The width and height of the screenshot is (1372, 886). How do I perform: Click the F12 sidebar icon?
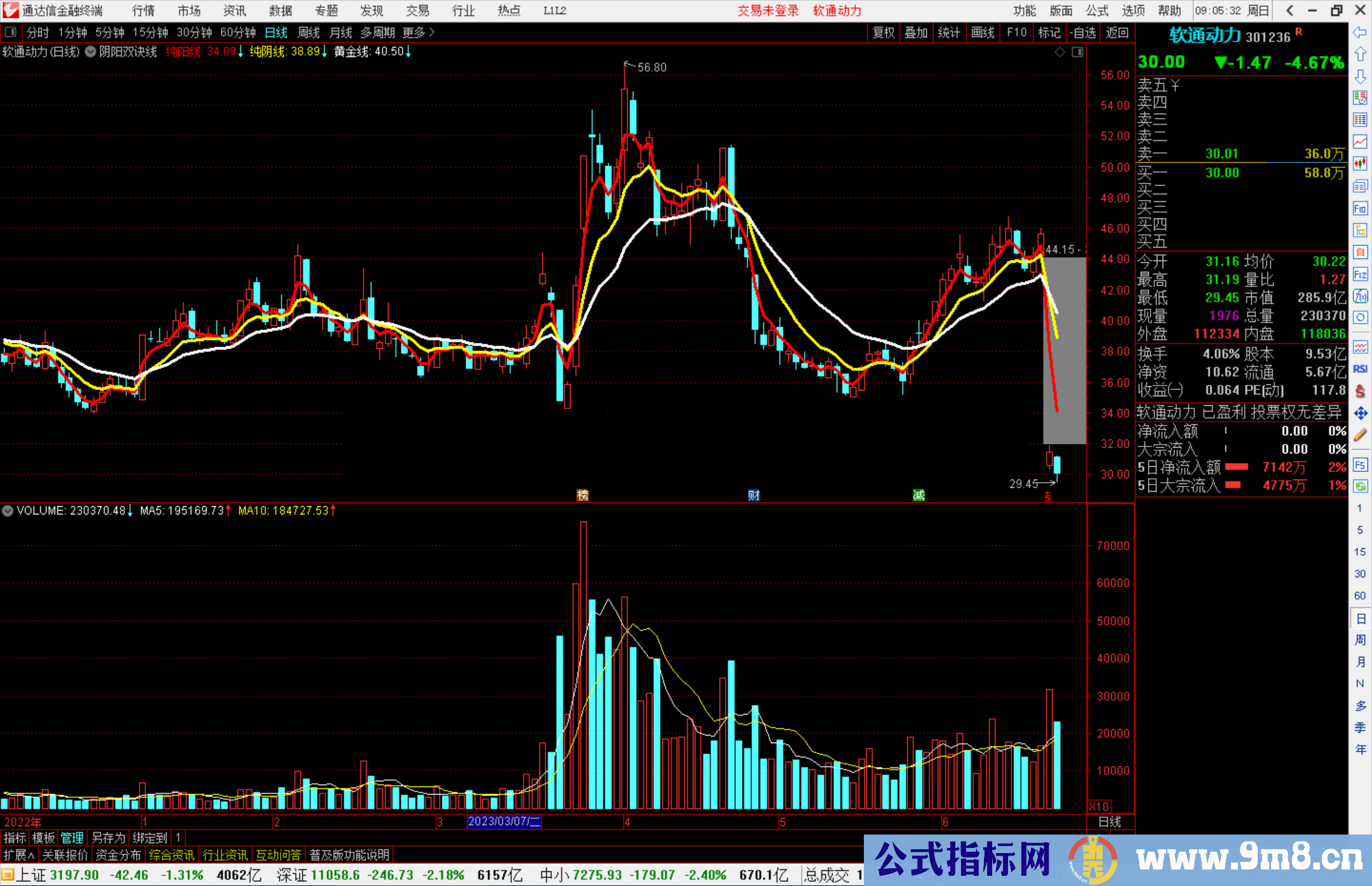[x=1360, y=274]
